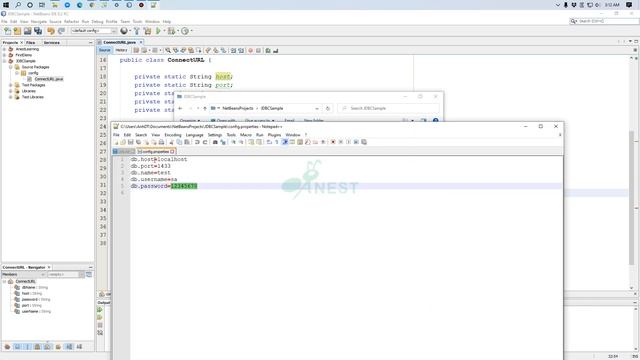The width and height of the screenshot is (640, 360).
Task: Expand the Test Packages node
Action: [11, 85]
